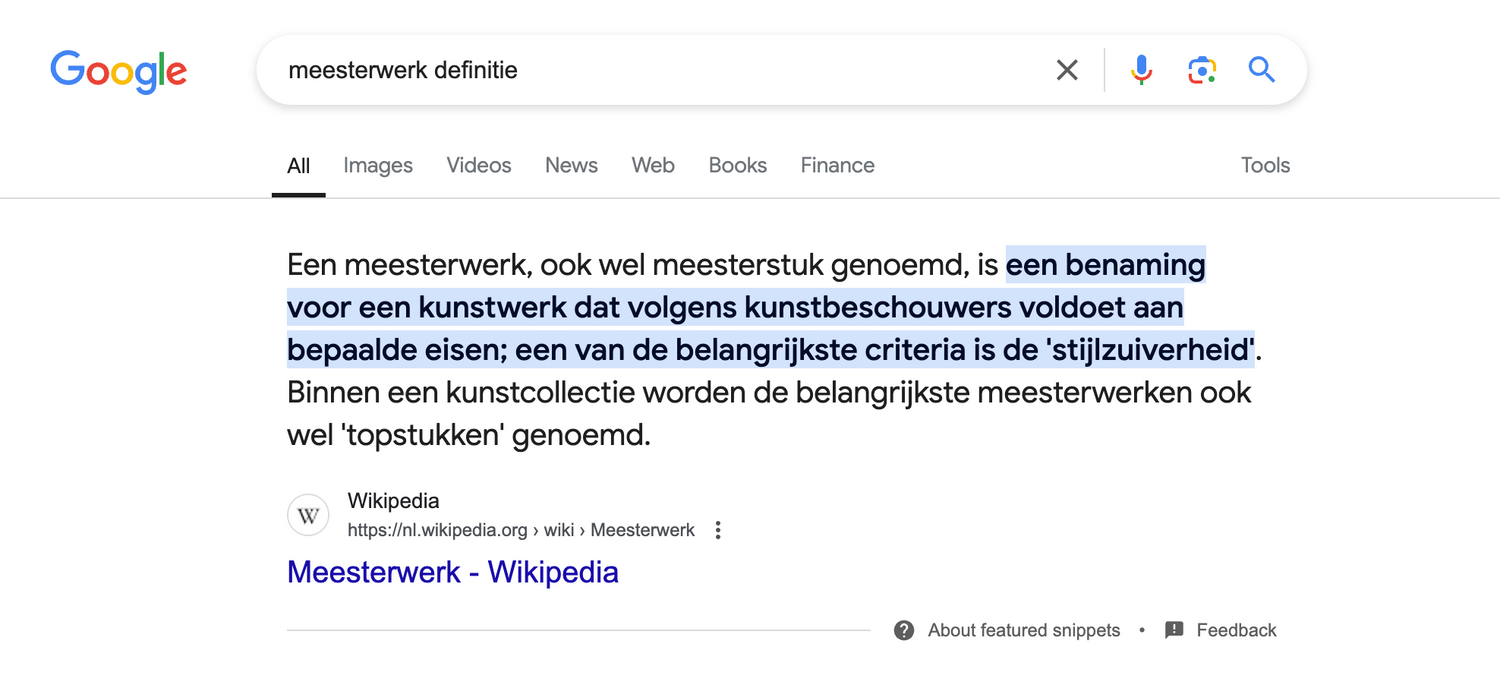Open the Meesterwerk - Wikipedia link
This screenshot has width=1500, height=685.
453,572
